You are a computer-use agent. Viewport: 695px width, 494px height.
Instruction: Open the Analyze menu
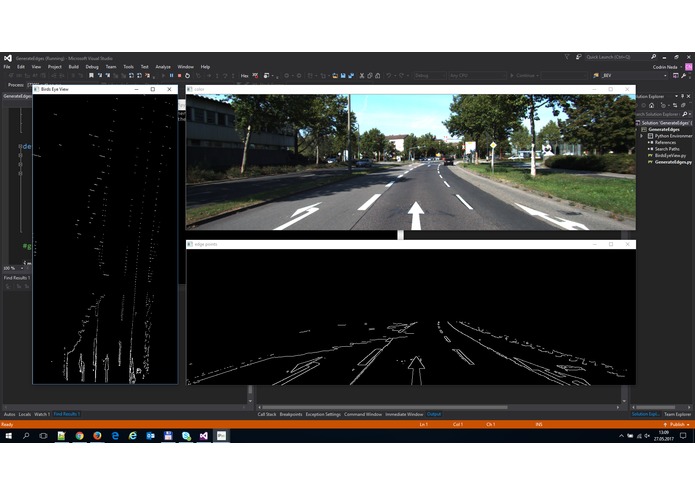click(163, 67)
